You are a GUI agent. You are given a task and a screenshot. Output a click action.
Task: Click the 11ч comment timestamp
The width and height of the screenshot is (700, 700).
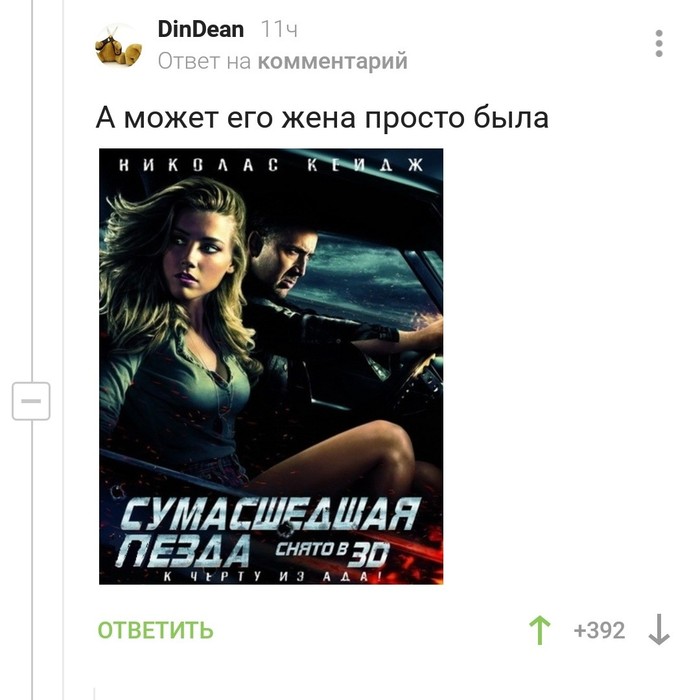(x=279, y=29)
